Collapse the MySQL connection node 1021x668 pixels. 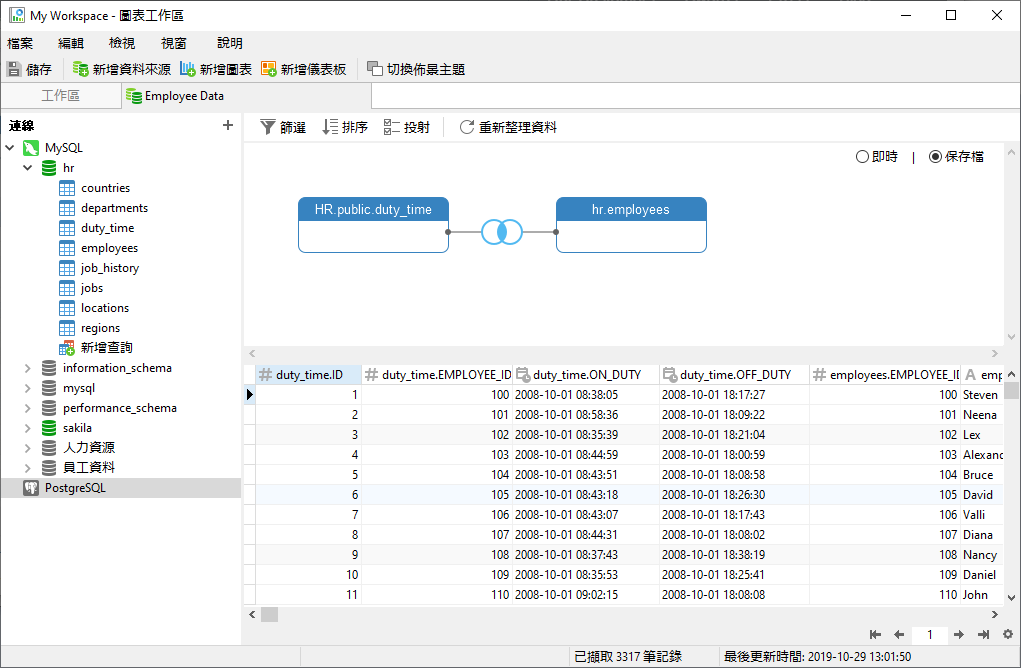(10, 148)
